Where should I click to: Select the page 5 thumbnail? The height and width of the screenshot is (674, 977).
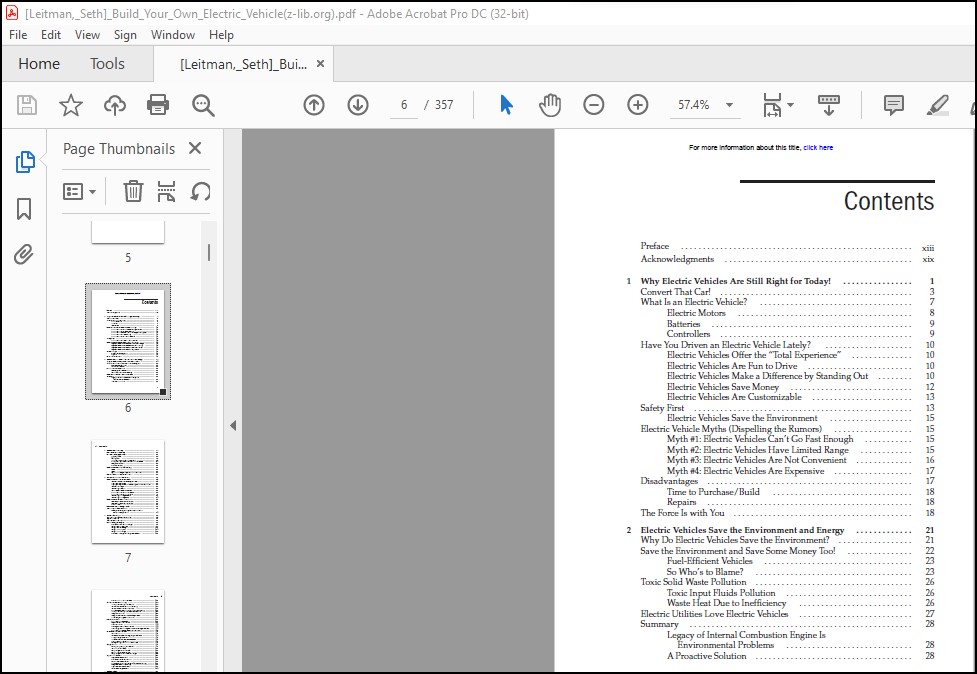(128, 232)
